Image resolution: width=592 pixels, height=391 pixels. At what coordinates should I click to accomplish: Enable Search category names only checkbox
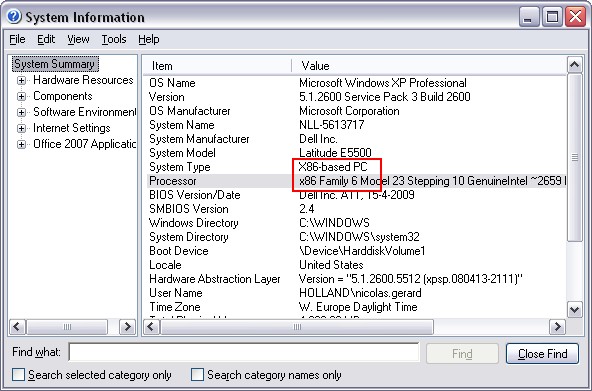[197, 375]
